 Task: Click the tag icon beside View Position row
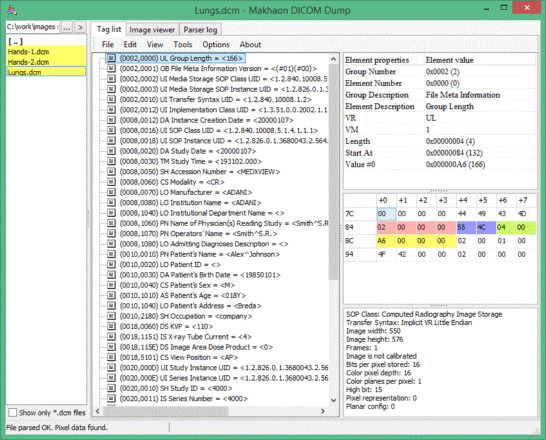click(x=111, y=357)
